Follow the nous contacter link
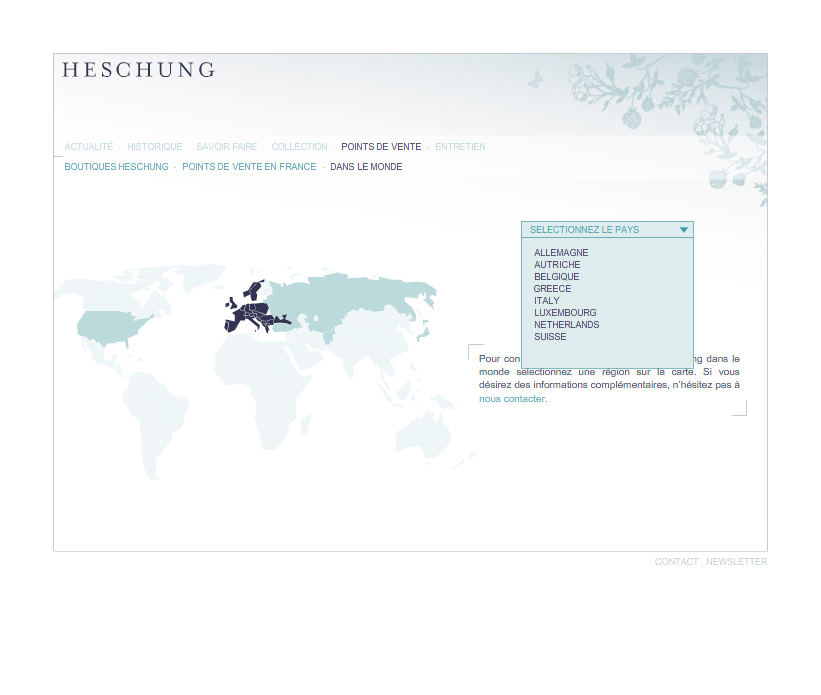821x695 pixels. 513,399
